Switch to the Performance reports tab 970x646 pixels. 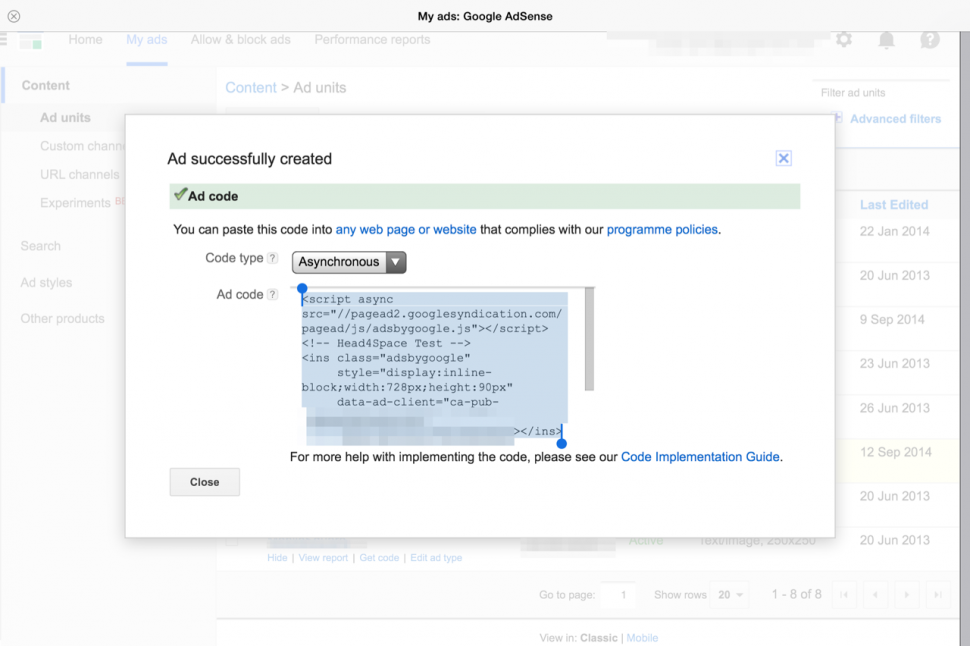click(x=372, y=40)
